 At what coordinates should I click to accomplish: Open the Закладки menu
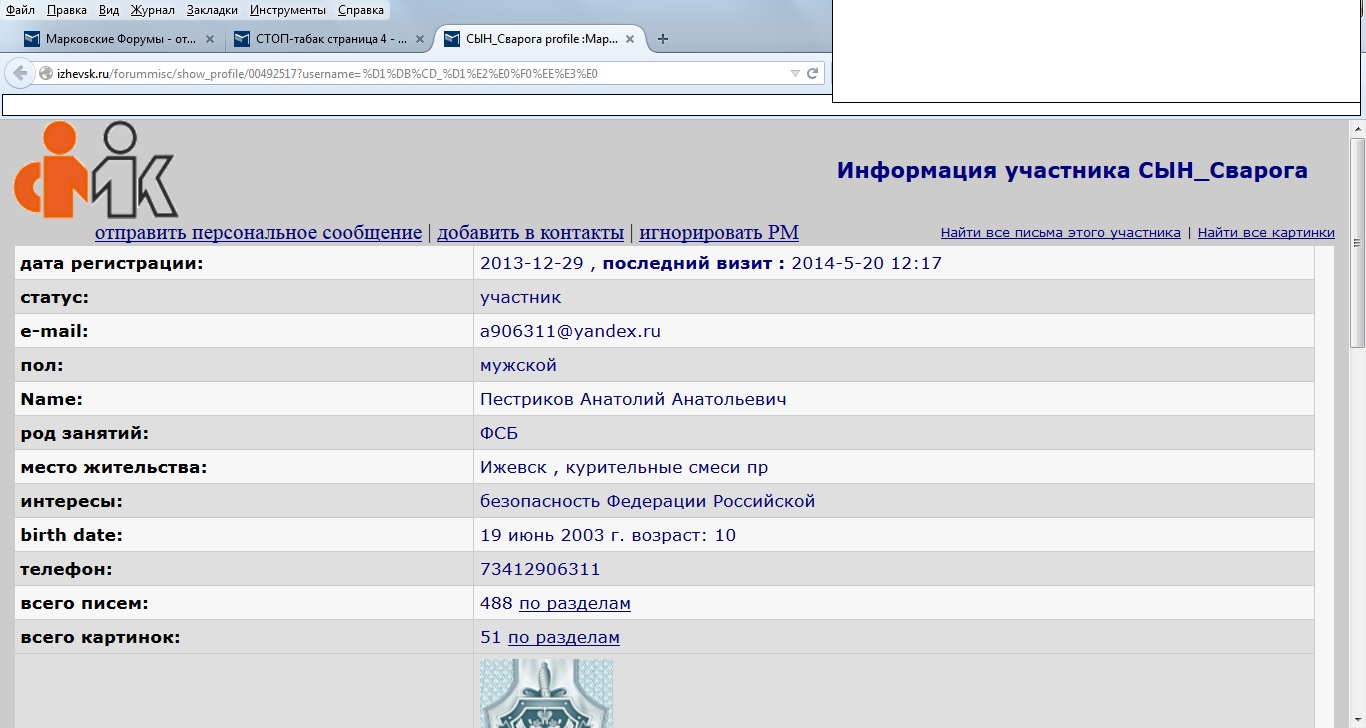point(210,10)
